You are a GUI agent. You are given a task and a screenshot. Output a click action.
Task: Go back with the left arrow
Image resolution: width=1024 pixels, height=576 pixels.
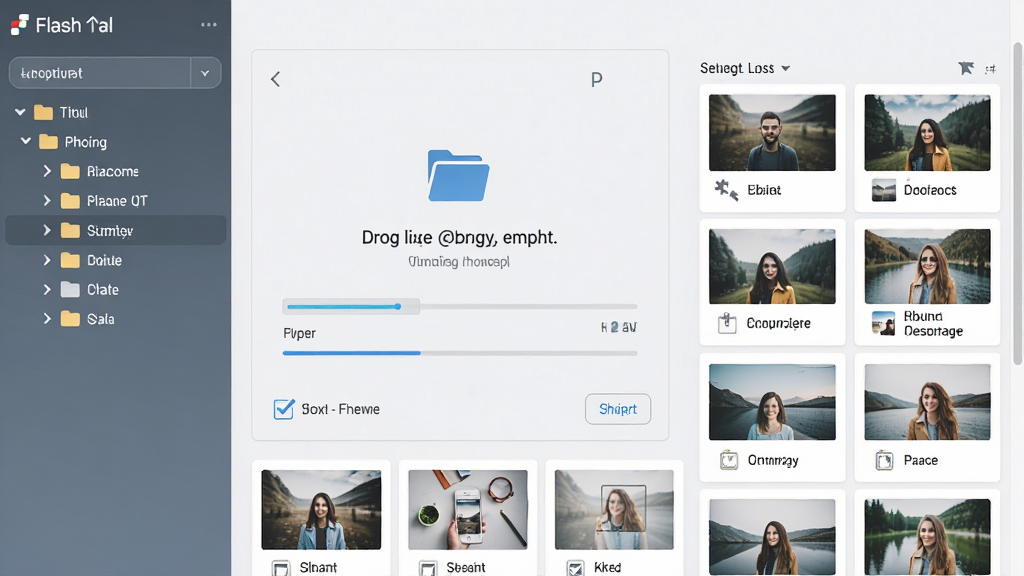coord(276,79)
